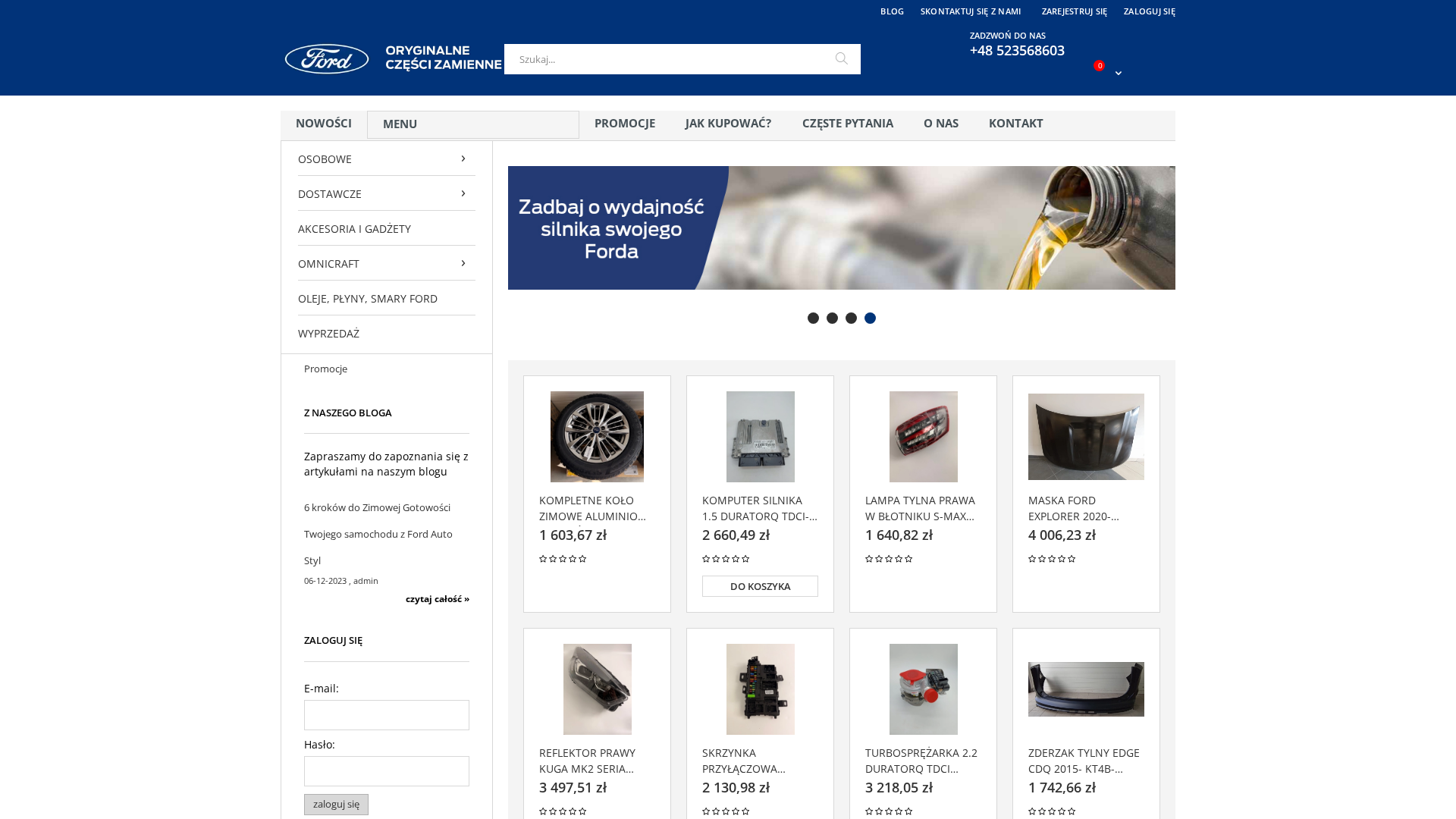Select third banner slide dot

[851, 318]
